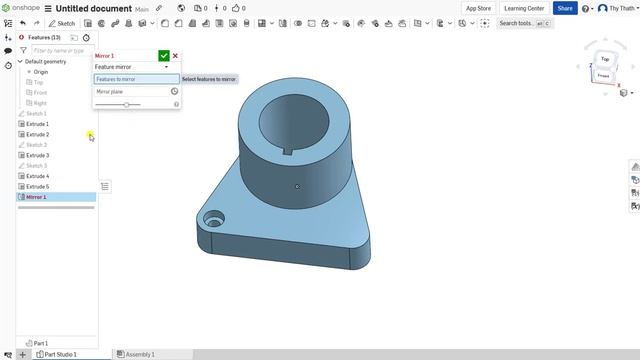Screen dimensions: 640x360
Task: Open the Learning Center
Action: (524, 8)
